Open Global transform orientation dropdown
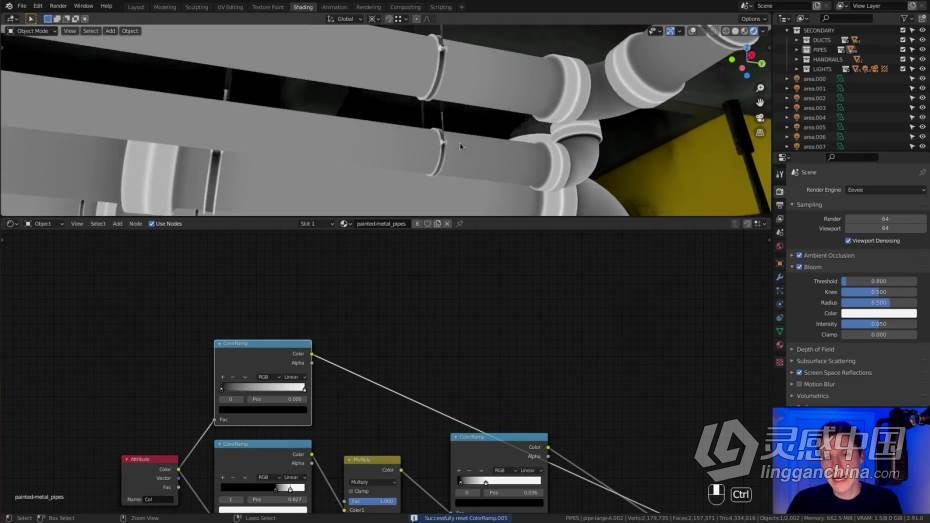The width and height of the screenshot is (930, 523). [x=345, y=19]
